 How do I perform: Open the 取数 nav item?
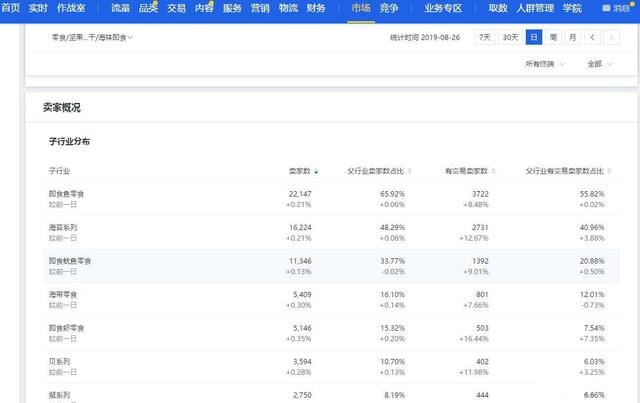(x=498, y=8)
